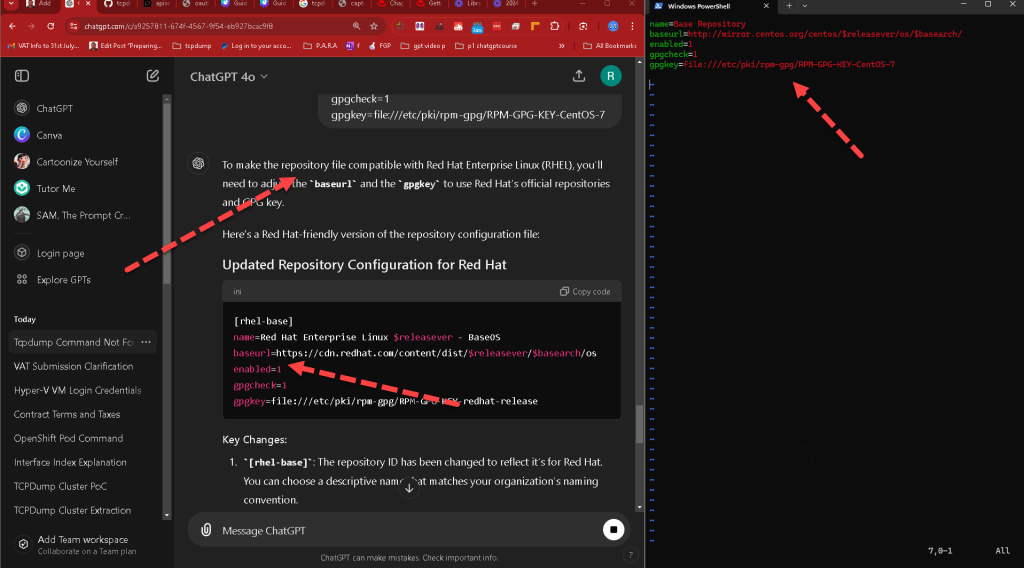Open Log in to your account bookmark
The height and width of the screenshot is (568, 1024).
pyautogui.click(x=256, y=46)
